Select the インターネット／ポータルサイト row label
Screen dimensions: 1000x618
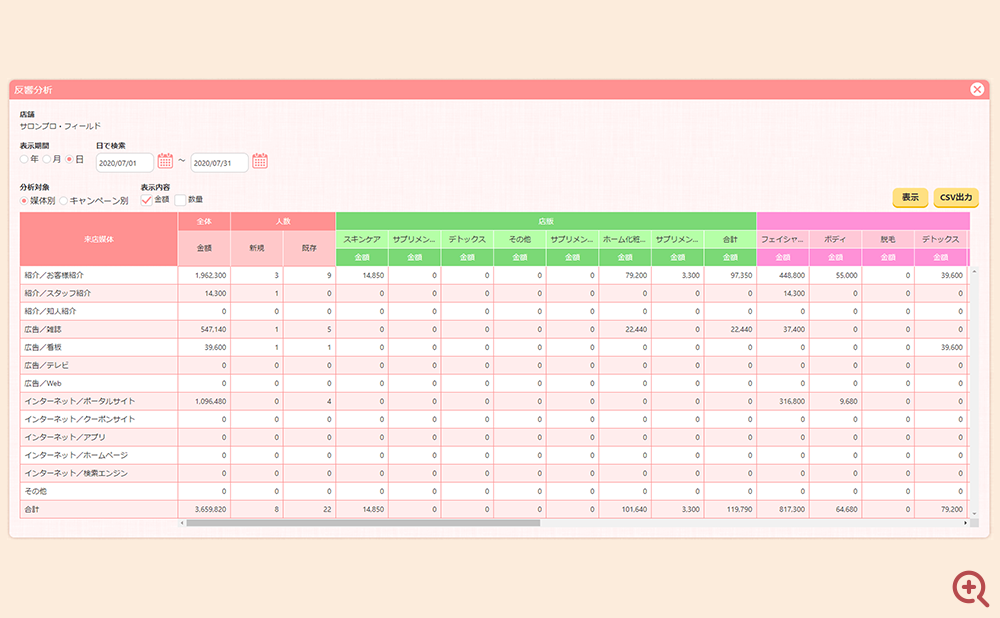(80, 401)
